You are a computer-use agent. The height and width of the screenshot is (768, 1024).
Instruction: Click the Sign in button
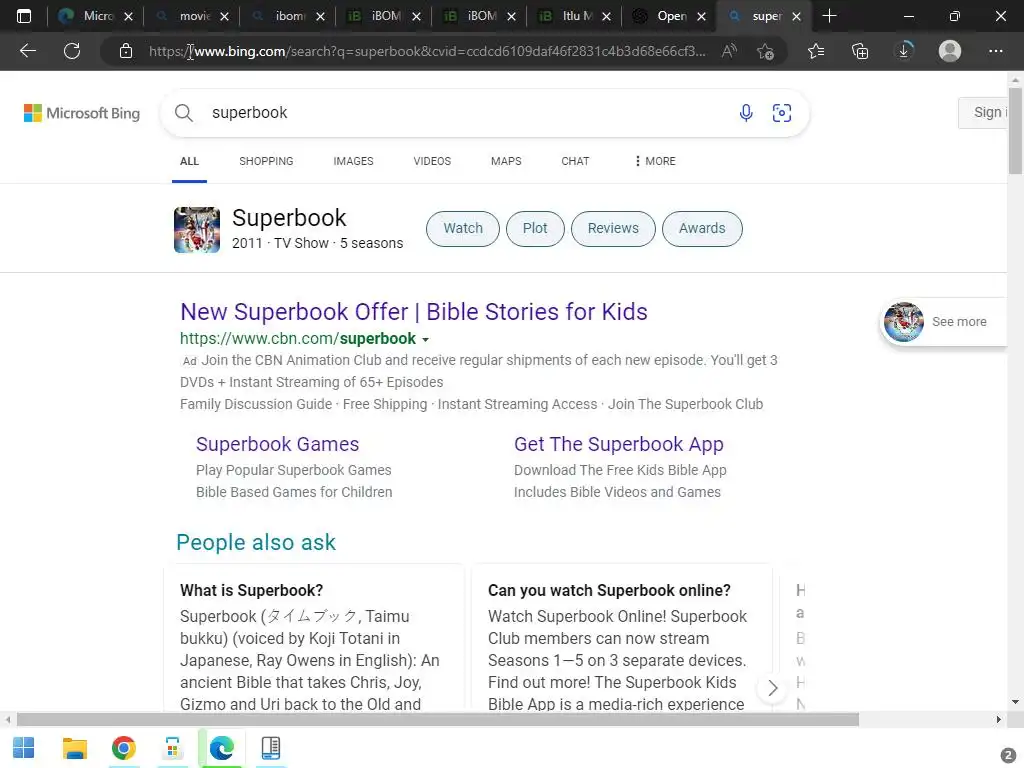983,113
